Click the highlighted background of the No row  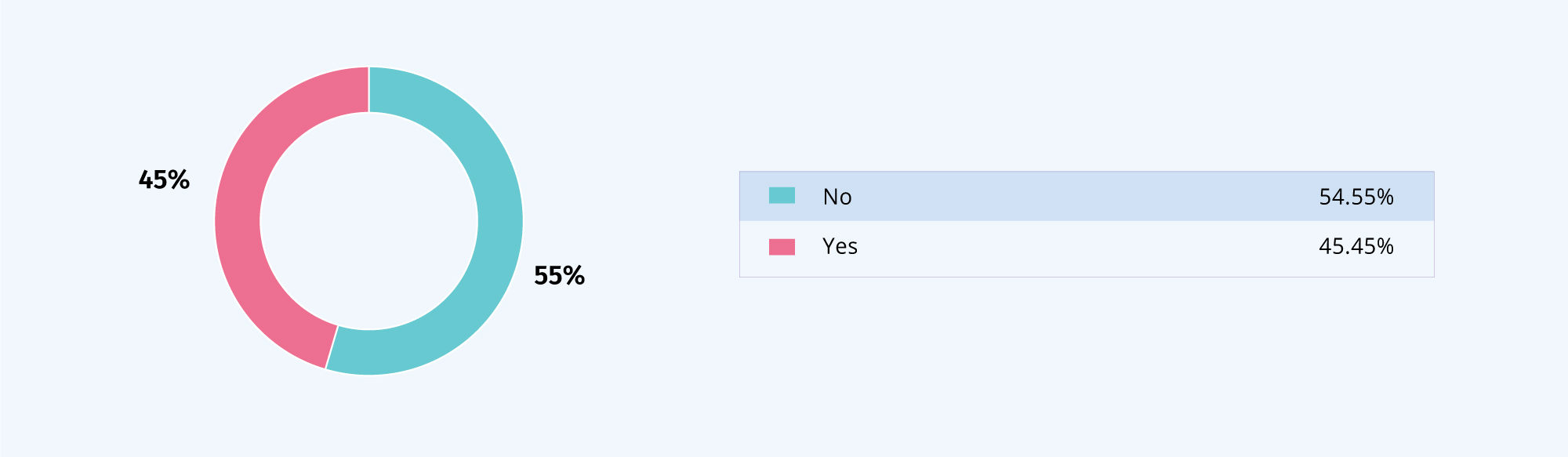point(1087,196)
